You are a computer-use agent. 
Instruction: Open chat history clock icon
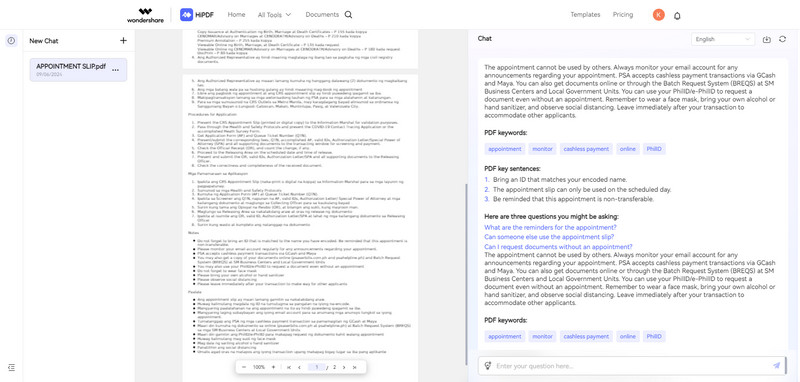[x=11, y=41]
